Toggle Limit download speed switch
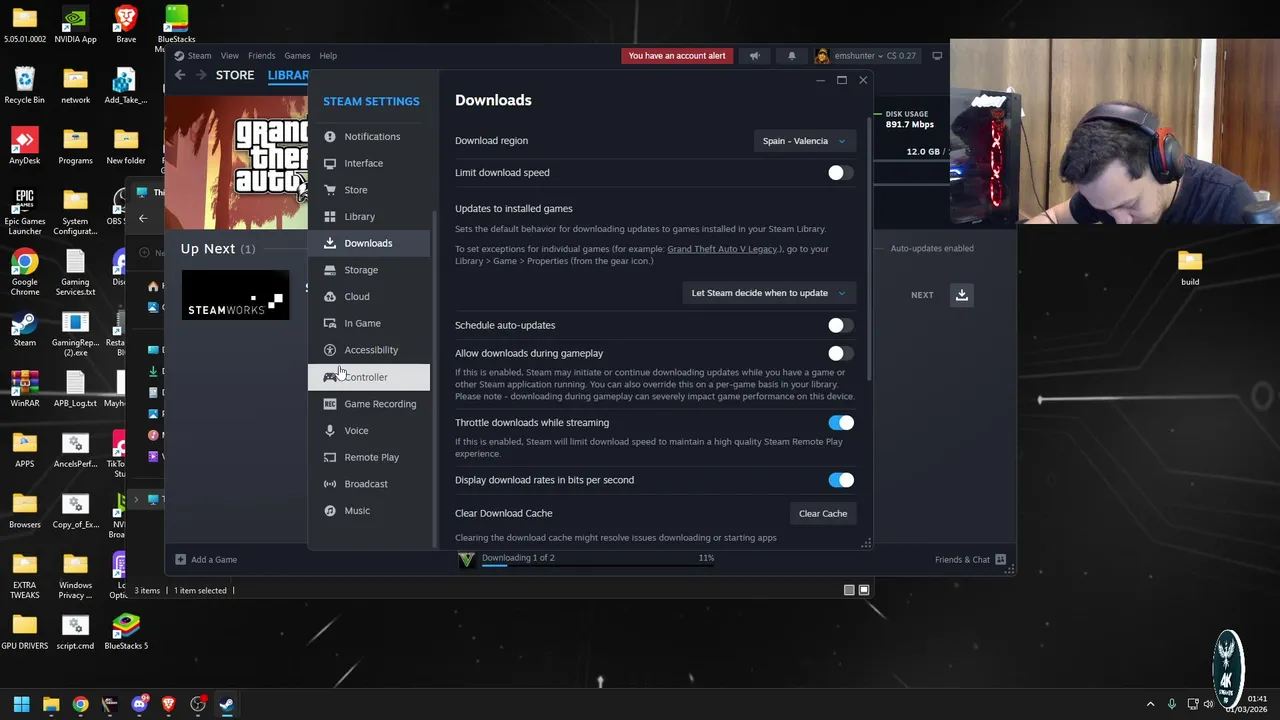This screenshot has height=720, width=1280. [x=840, y=173]
